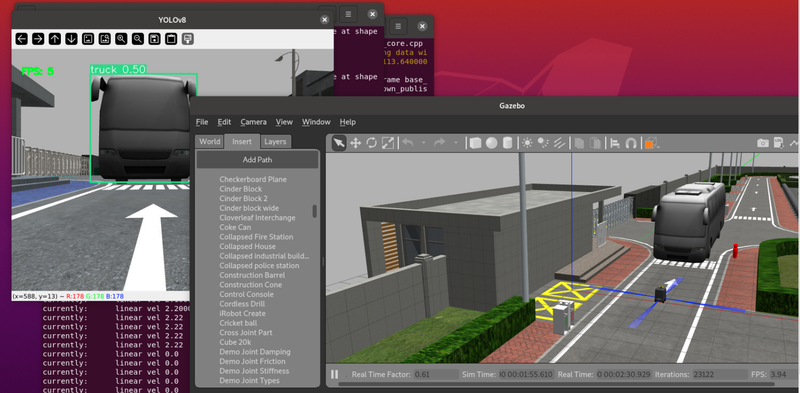Select Checkerboard Plane model

click(x=253, y=179)
